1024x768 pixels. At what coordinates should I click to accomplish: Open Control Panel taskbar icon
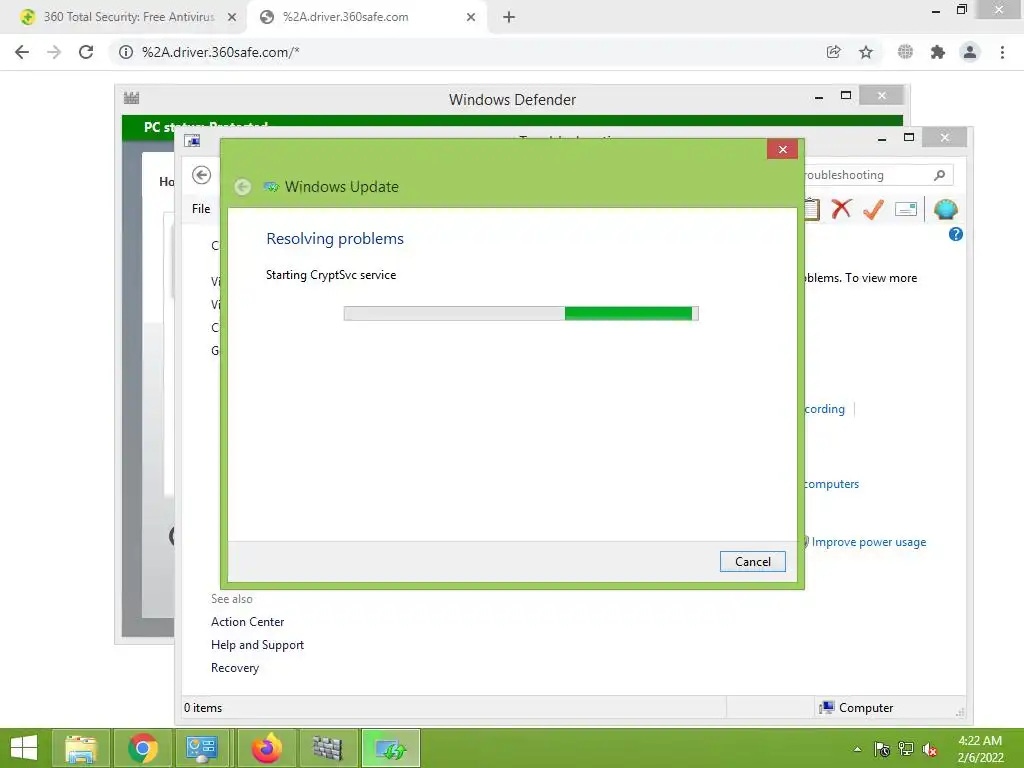tap(202, 748)
